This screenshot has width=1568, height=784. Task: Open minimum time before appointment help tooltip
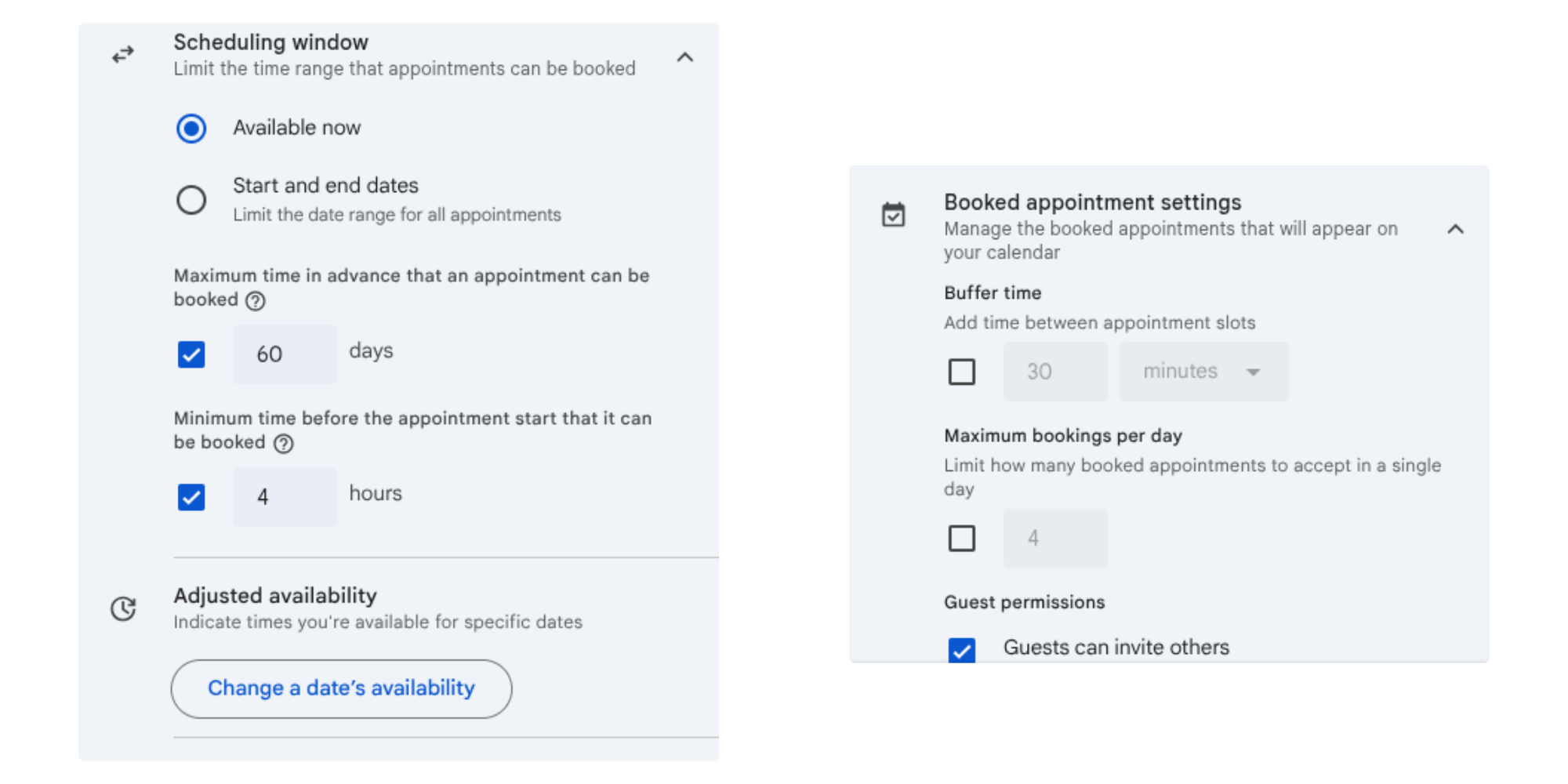click(x=283, y=444)
